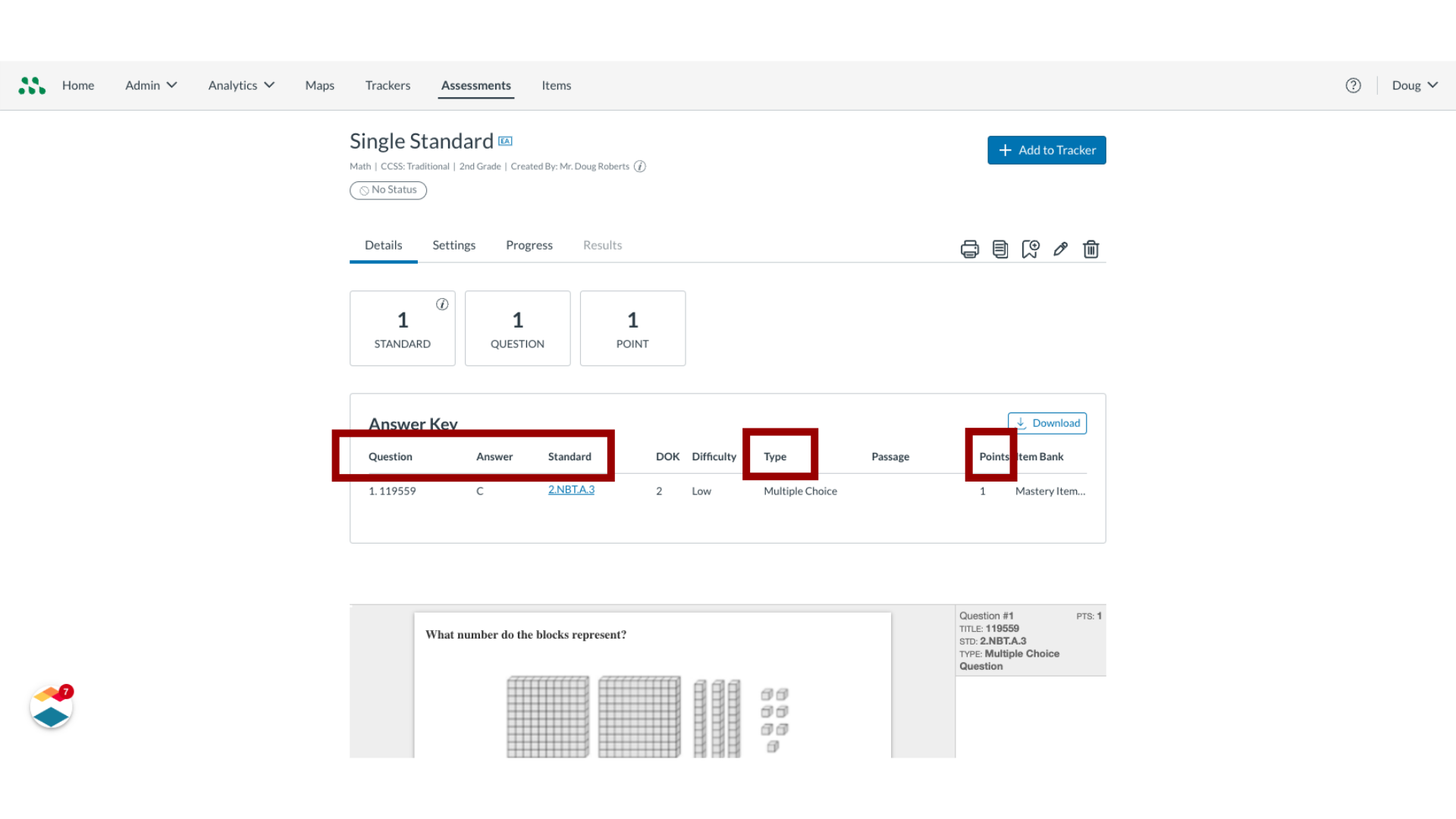1456x819 pixels.
Task: Click the delete trash icon
Action: click(x=1091, y=248)
